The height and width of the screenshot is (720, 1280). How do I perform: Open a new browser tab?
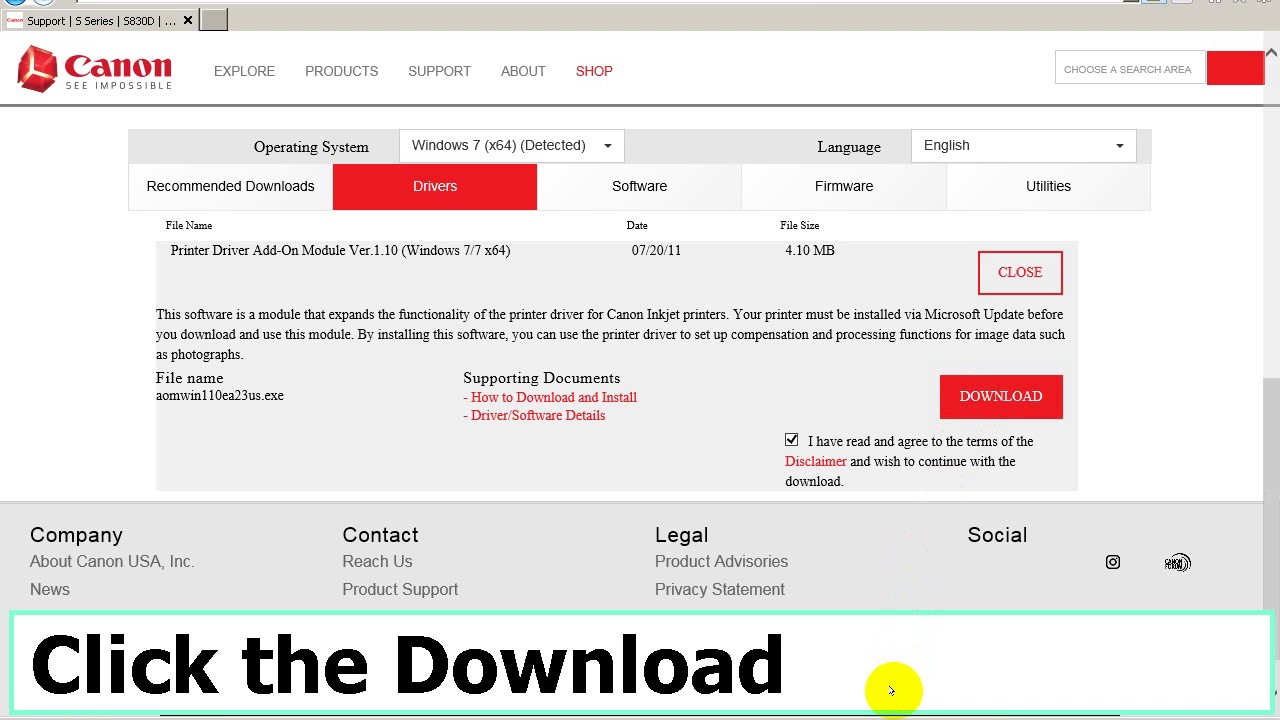[x=213, y=20]
